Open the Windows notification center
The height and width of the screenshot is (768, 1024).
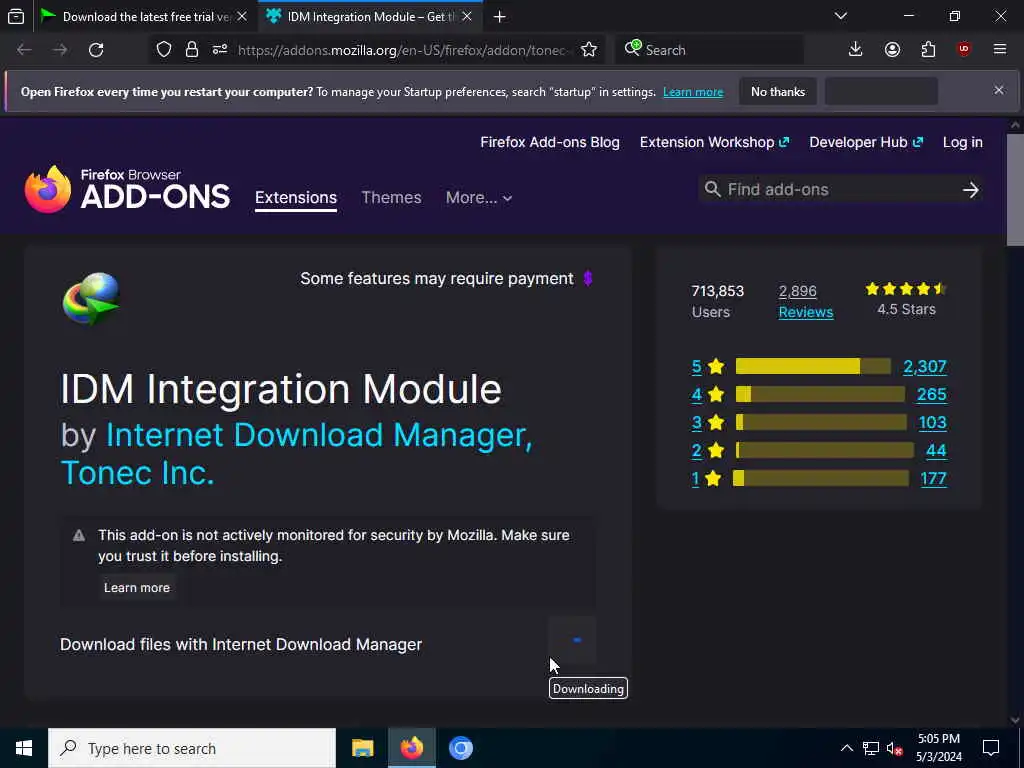coord(991,748)
